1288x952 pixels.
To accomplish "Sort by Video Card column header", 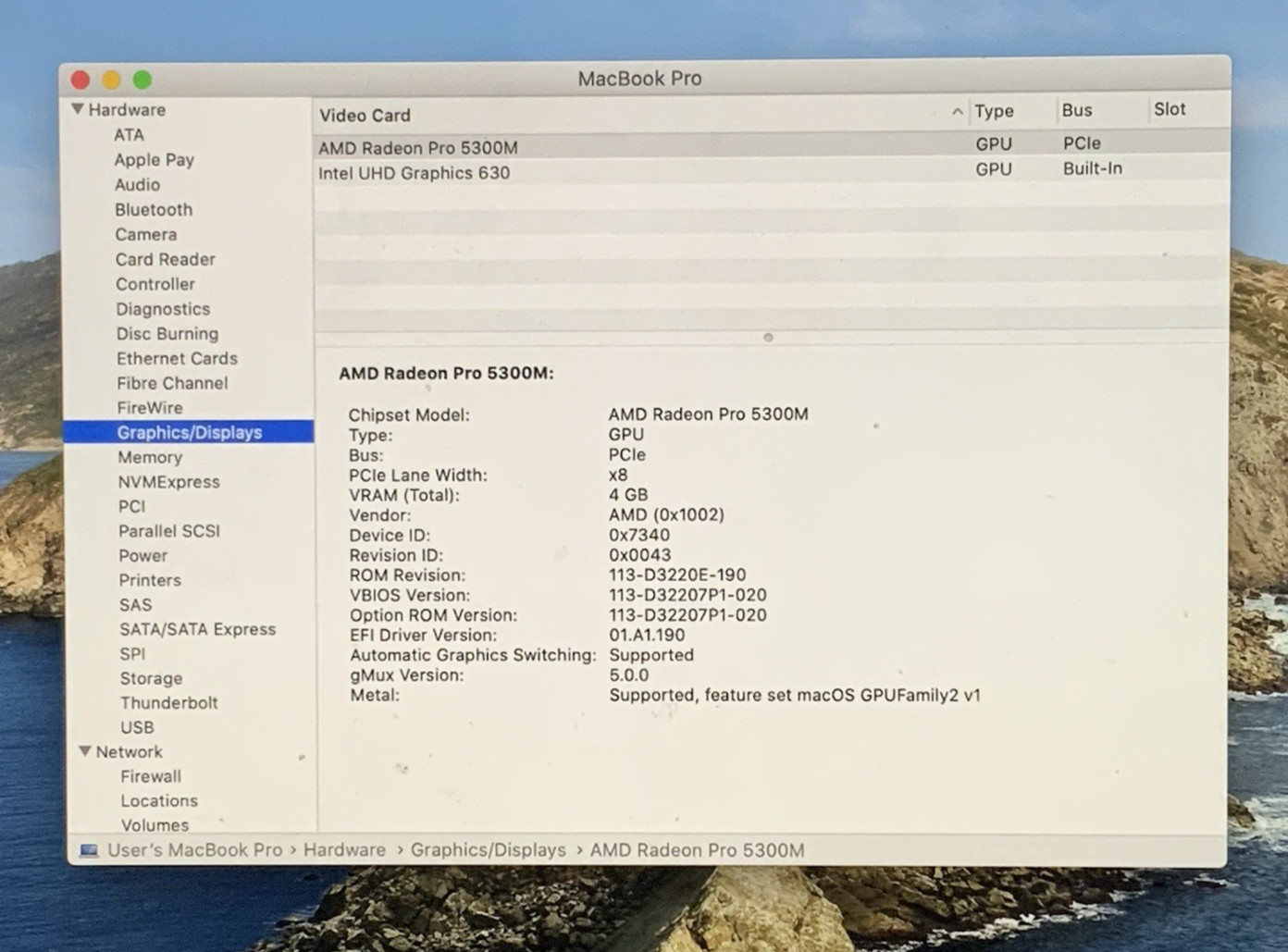I will point(365,116).
